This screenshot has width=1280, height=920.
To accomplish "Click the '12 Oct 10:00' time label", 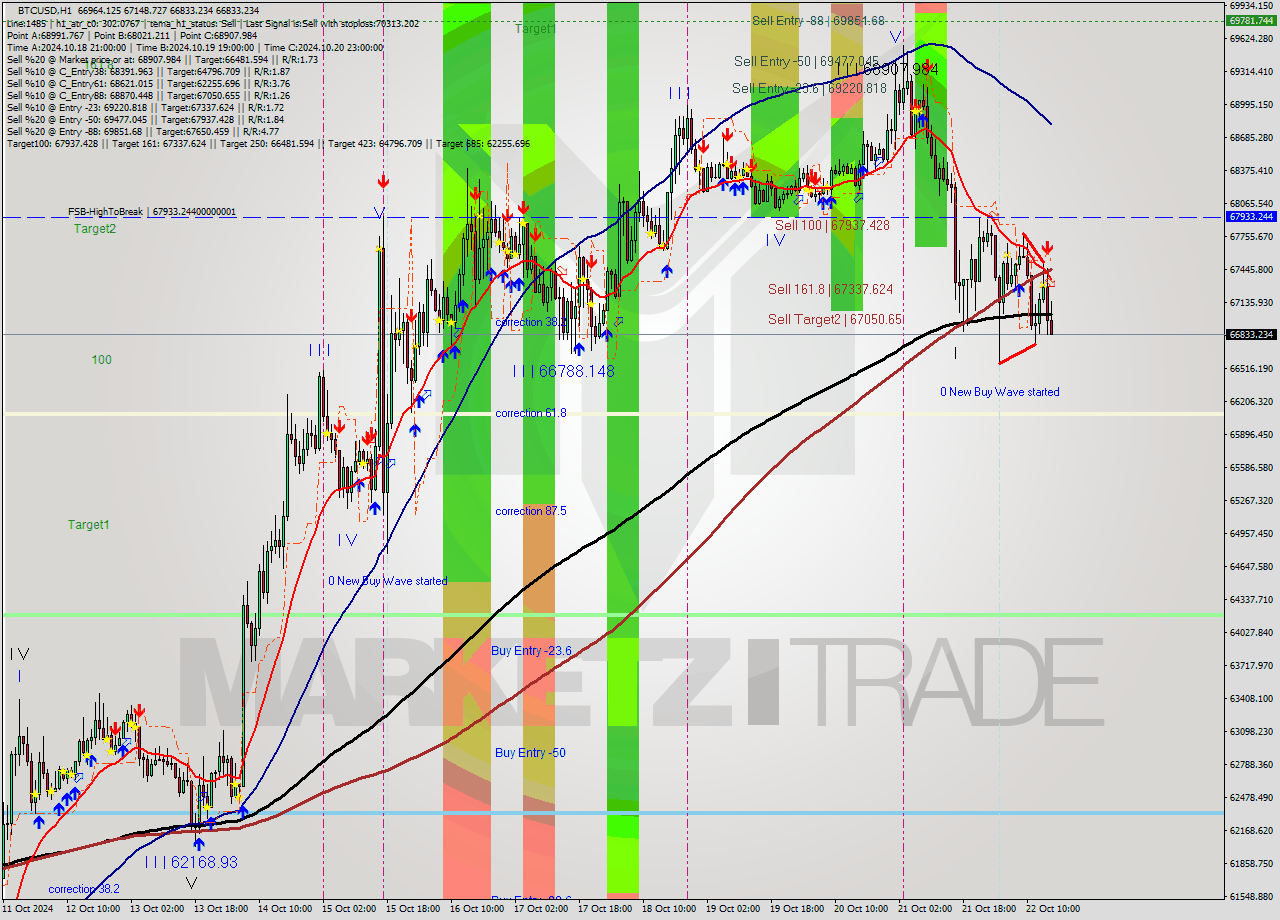I will point(94,909).
